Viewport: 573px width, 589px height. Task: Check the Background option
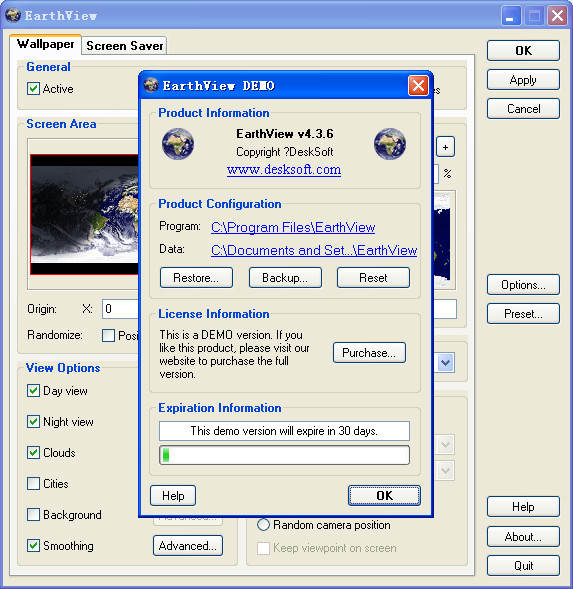33,514
